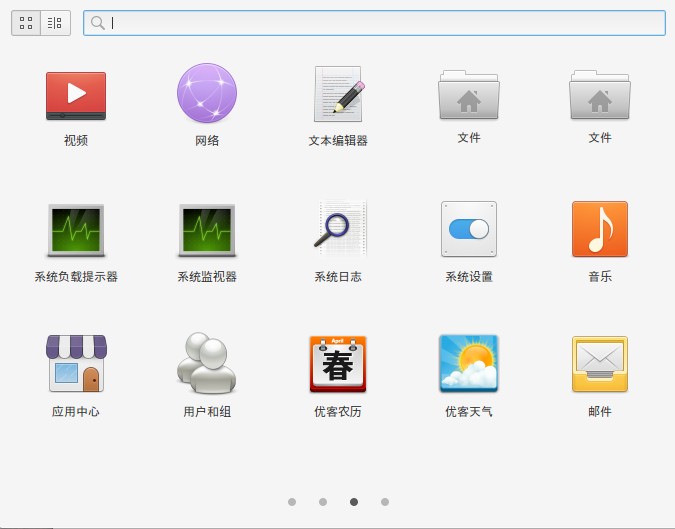Open 用户和组 users and groups
The height and width of the screenshot is (529, 675).
[x=207, y=362]
